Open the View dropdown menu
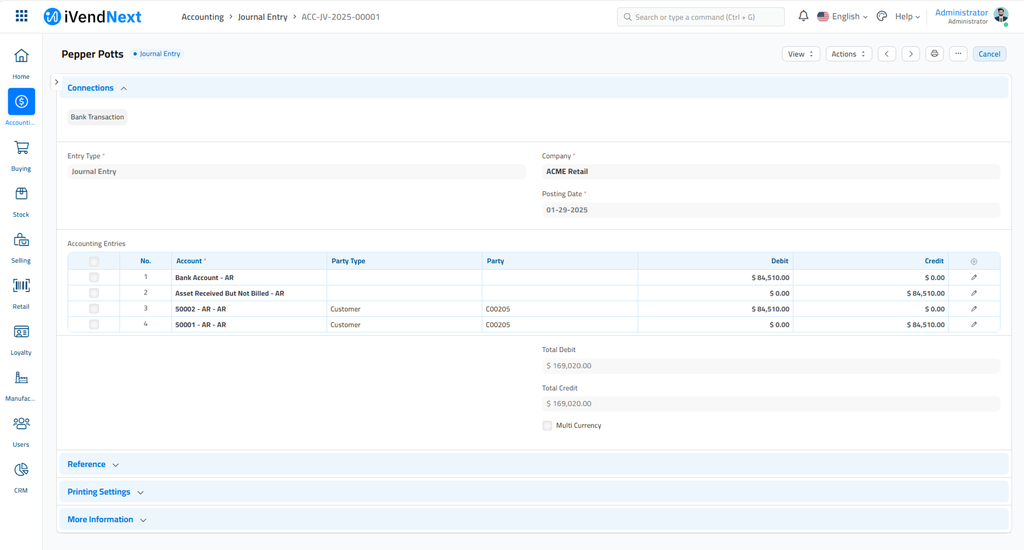This screenshot has height=550, width=1024. tap(800, 54)
